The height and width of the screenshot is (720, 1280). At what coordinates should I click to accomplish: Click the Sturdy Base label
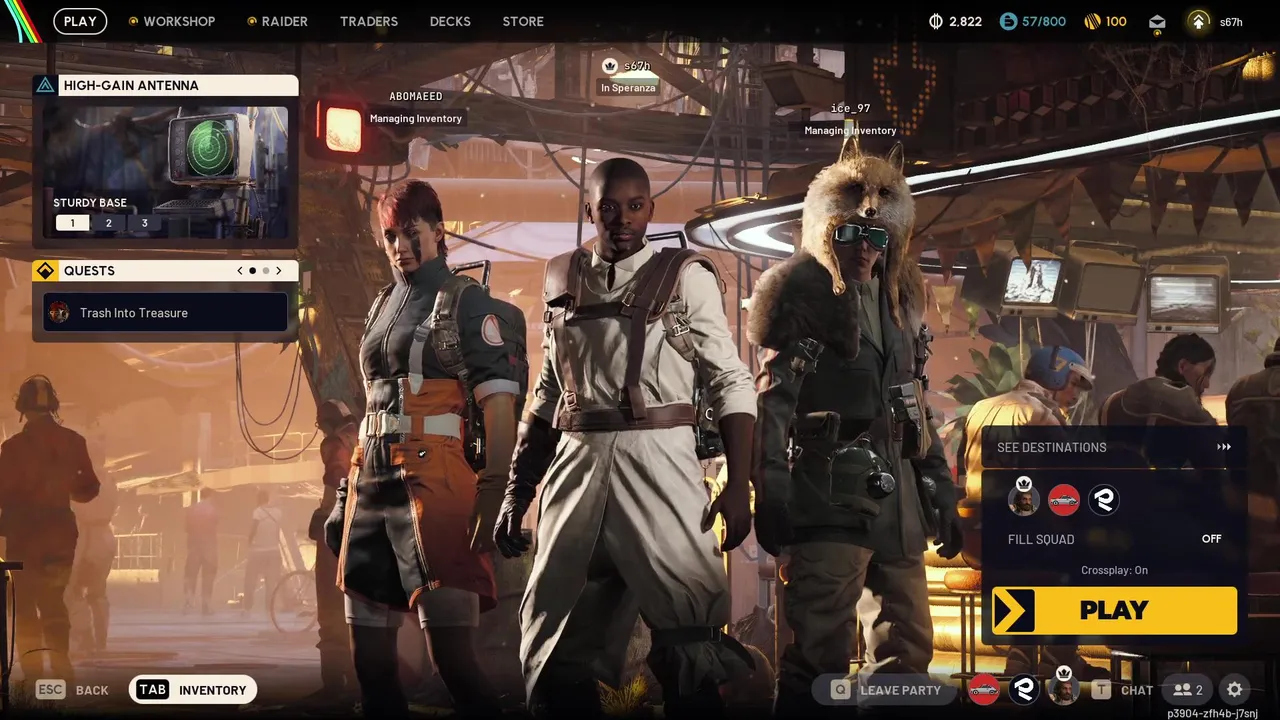pyautogui.click(x=90, y=203)
